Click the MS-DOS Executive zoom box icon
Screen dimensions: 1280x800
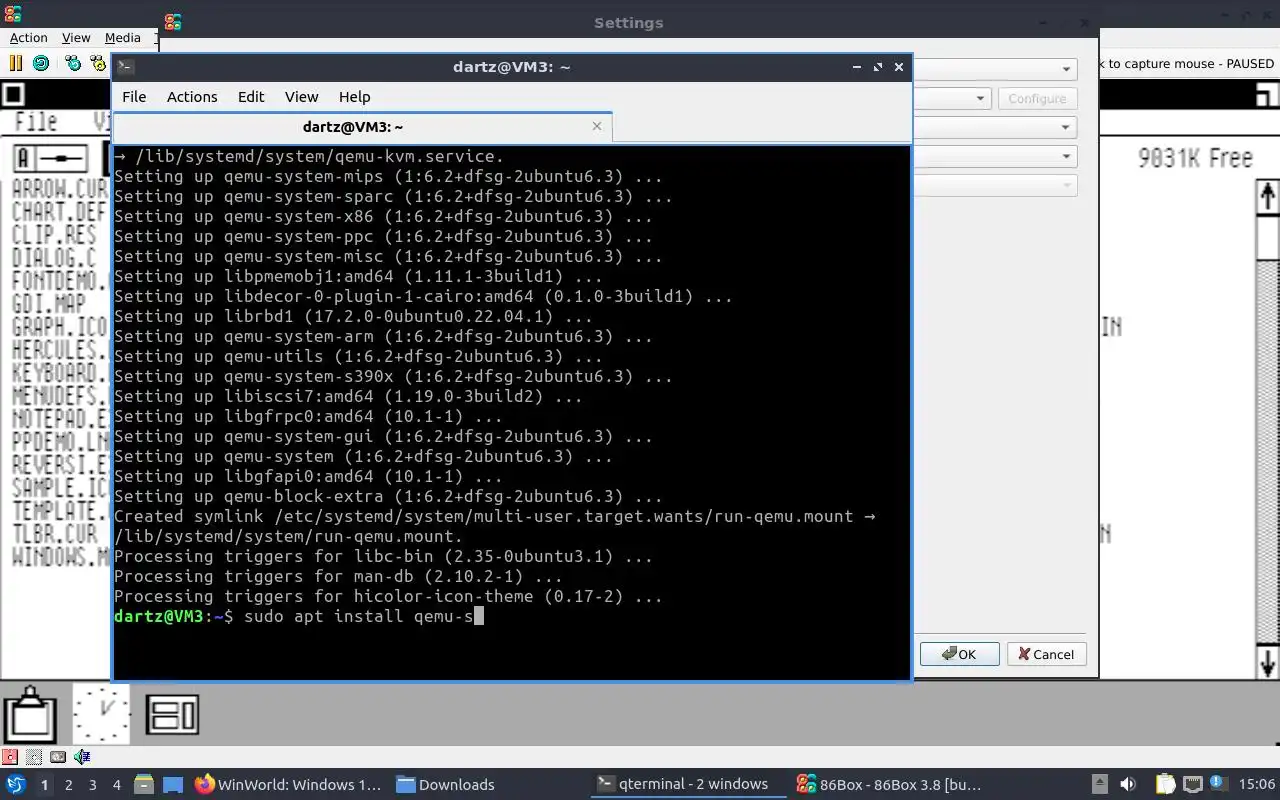[x=1266, y=95]
